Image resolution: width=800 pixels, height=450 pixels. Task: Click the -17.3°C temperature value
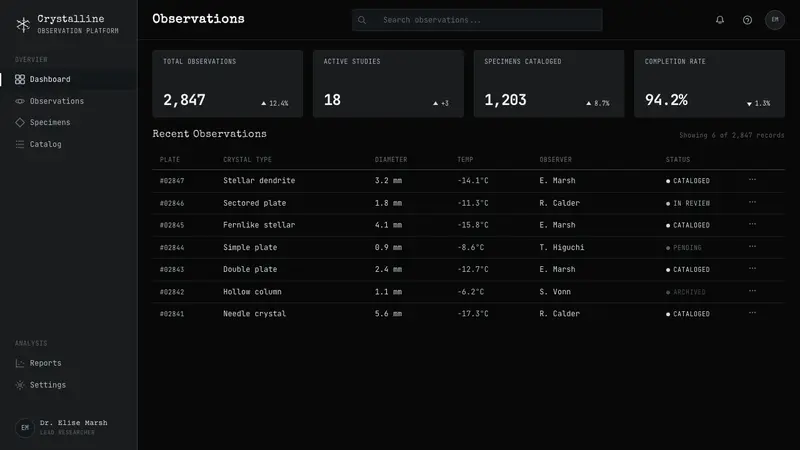tap(473, 314)
